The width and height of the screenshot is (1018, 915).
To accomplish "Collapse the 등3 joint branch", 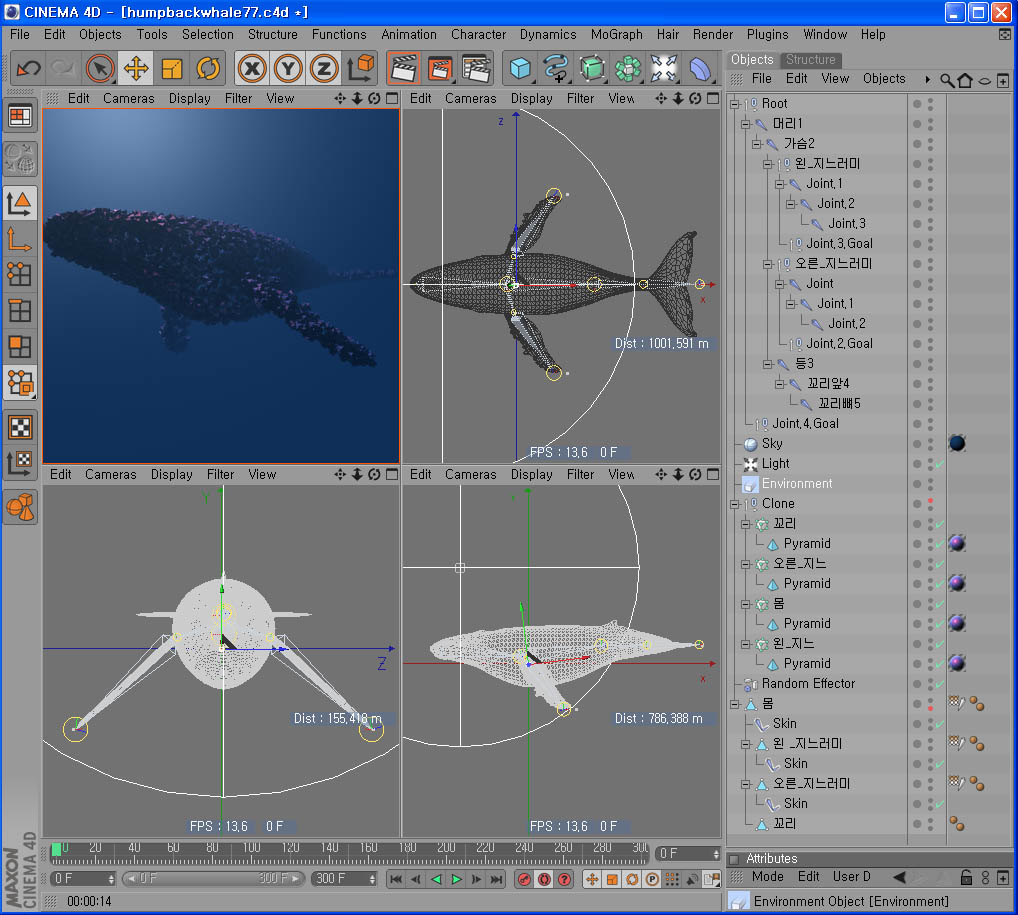I will point(768,364).
